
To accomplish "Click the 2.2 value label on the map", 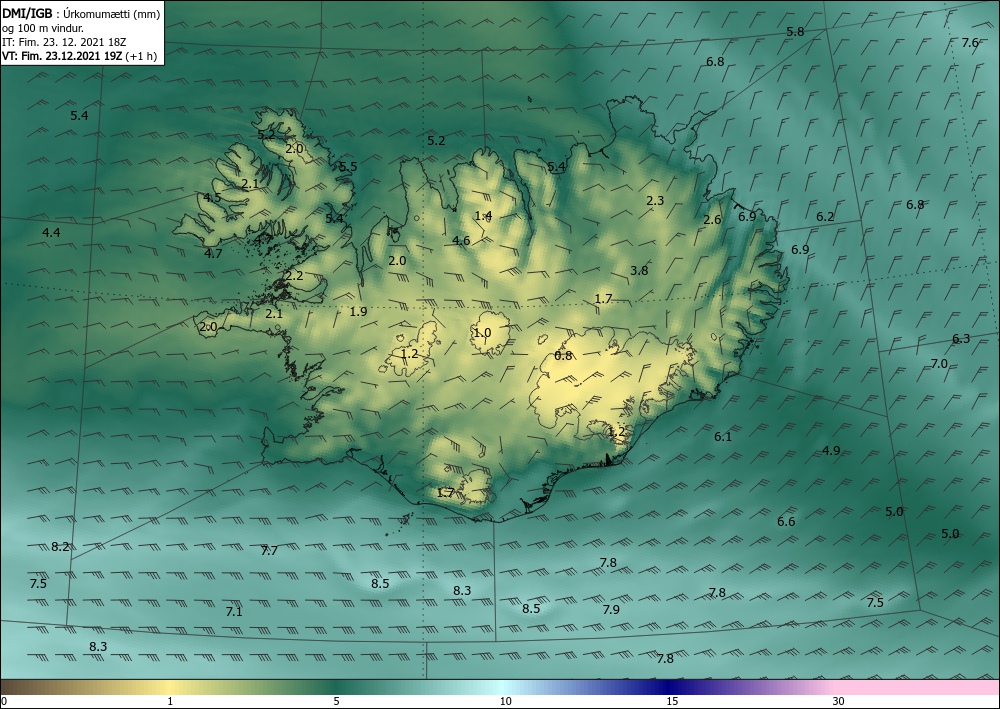I will [x=294, y=276].
